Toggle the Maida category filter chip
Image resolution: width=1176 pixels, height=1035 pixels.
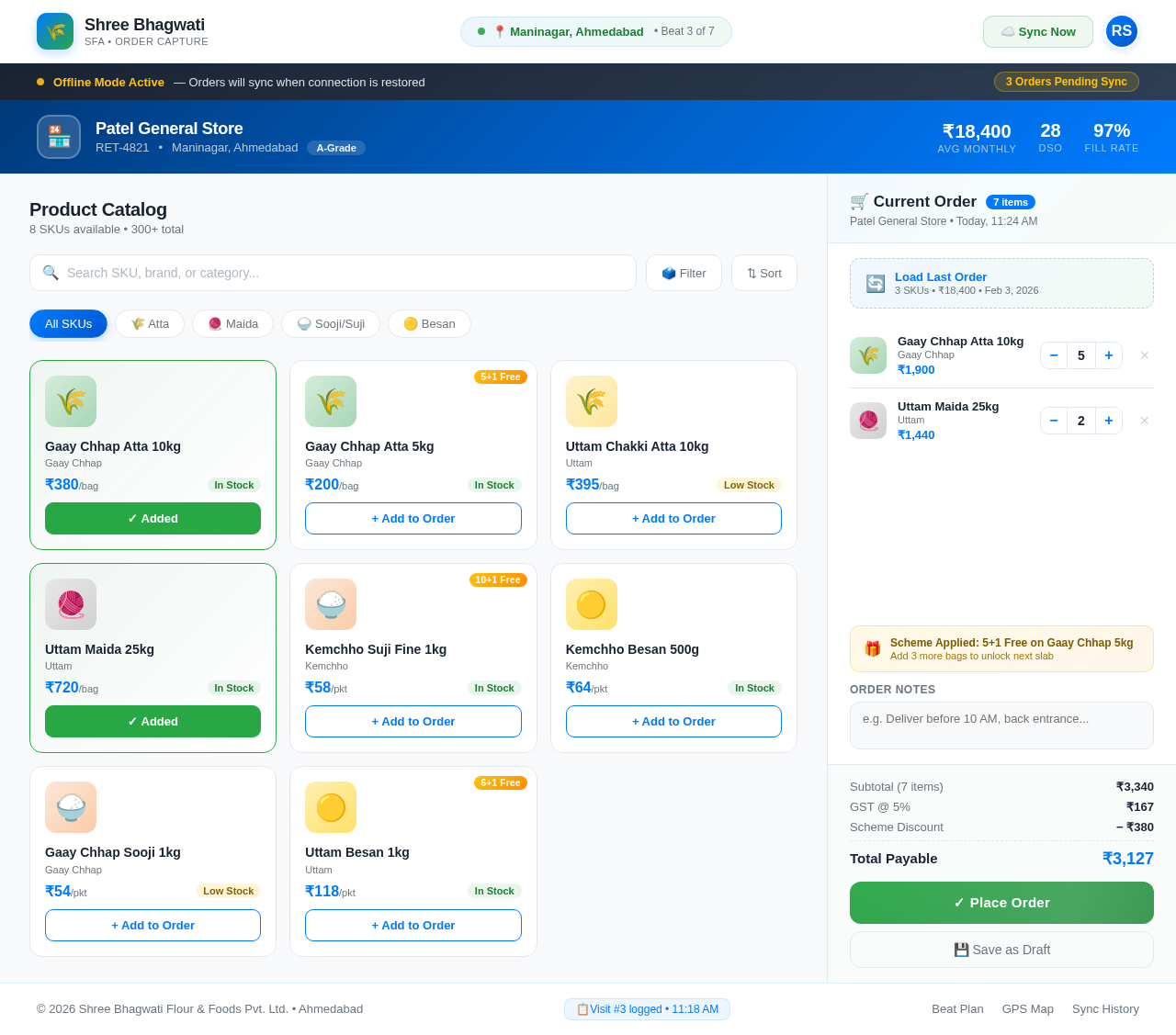tap(232, 323)
